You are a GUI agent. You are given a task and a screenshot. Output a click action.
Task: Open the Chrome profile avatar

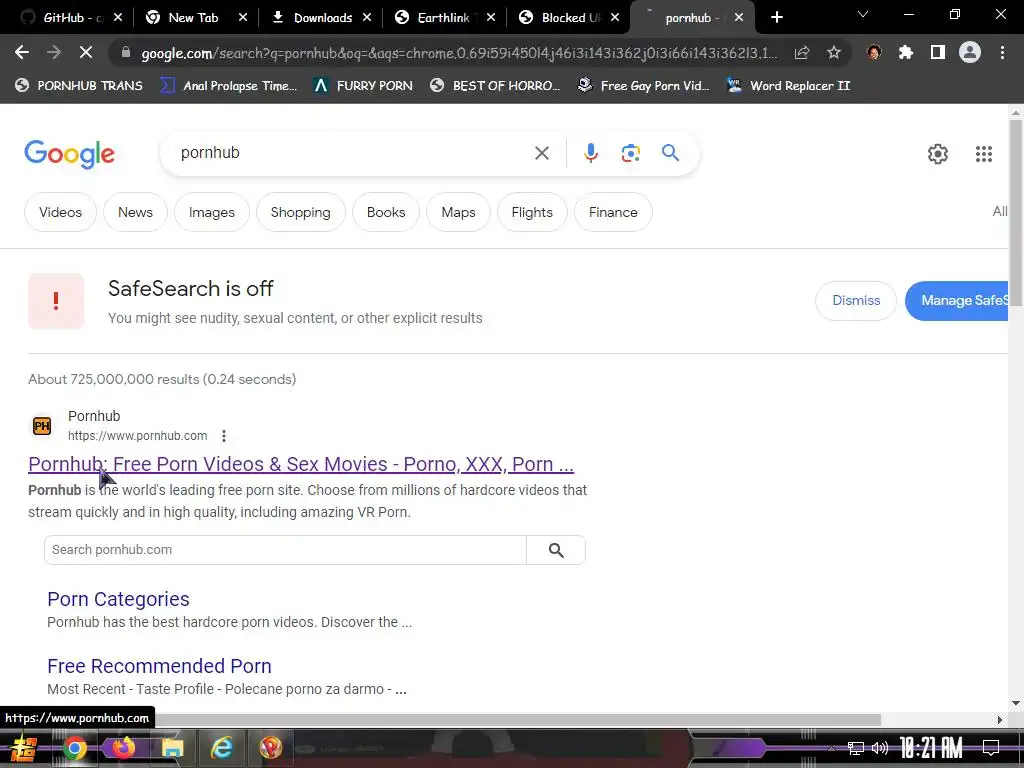[x=970, y=52]
